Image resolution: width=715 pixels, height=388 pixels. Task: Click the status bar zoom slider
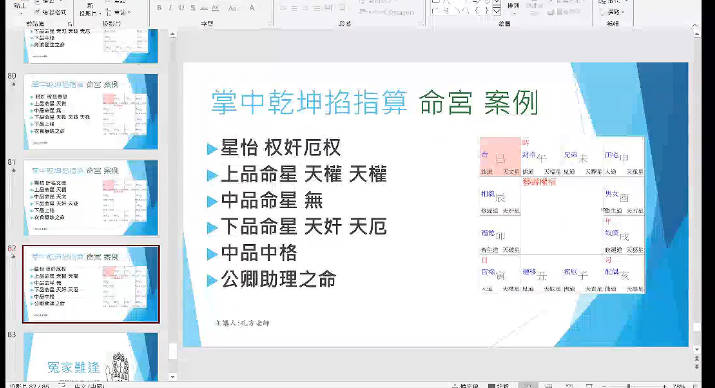pos(630,386)
